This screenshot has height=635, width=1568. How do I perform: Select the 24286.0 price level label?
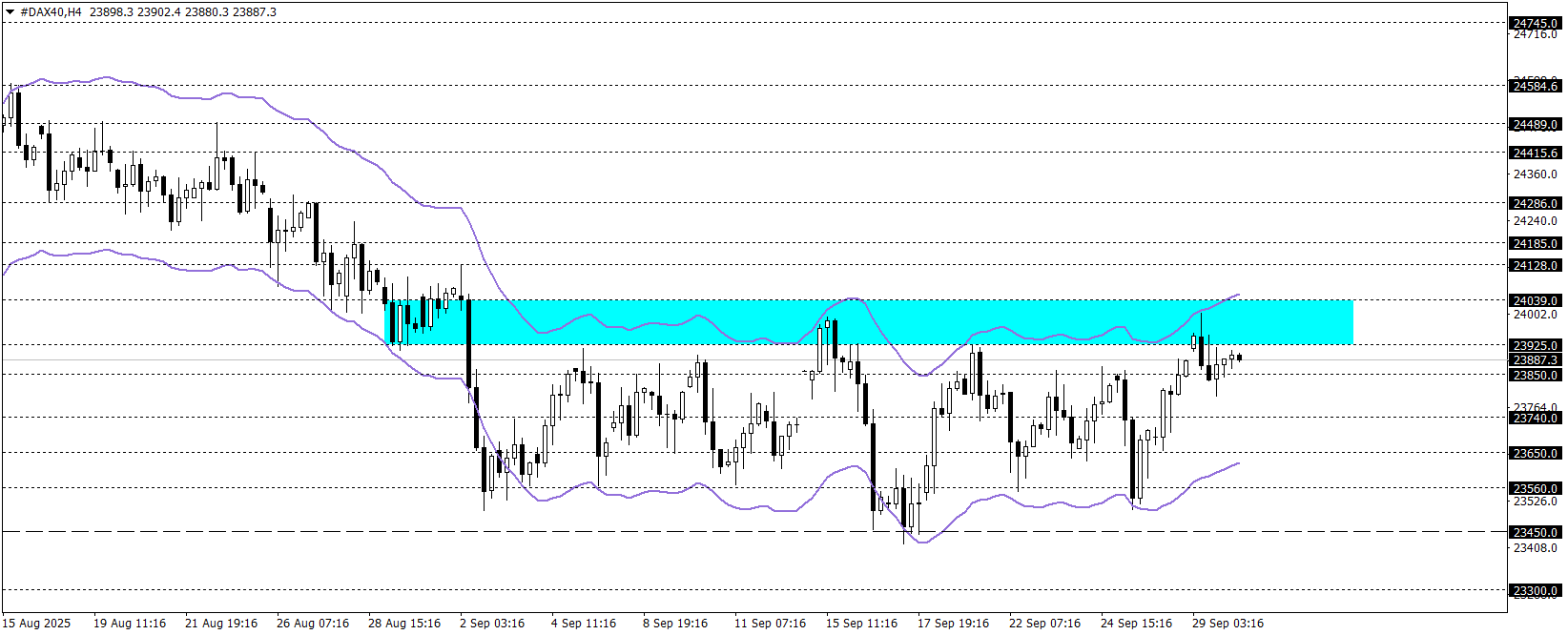click(x=1536, y=203)
